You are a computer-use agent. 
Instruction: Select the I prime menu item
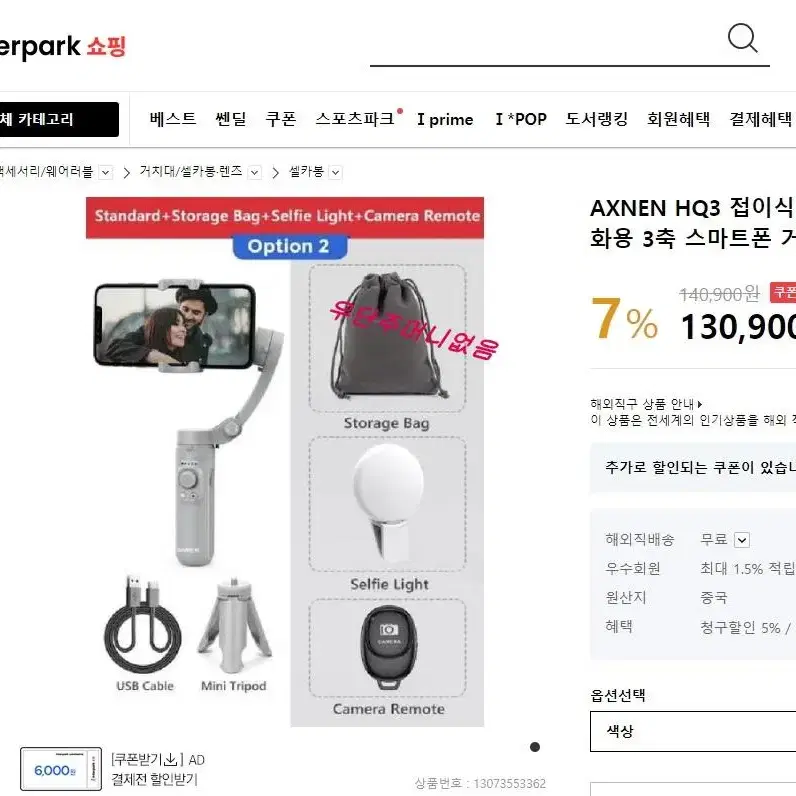click(445, 120)
